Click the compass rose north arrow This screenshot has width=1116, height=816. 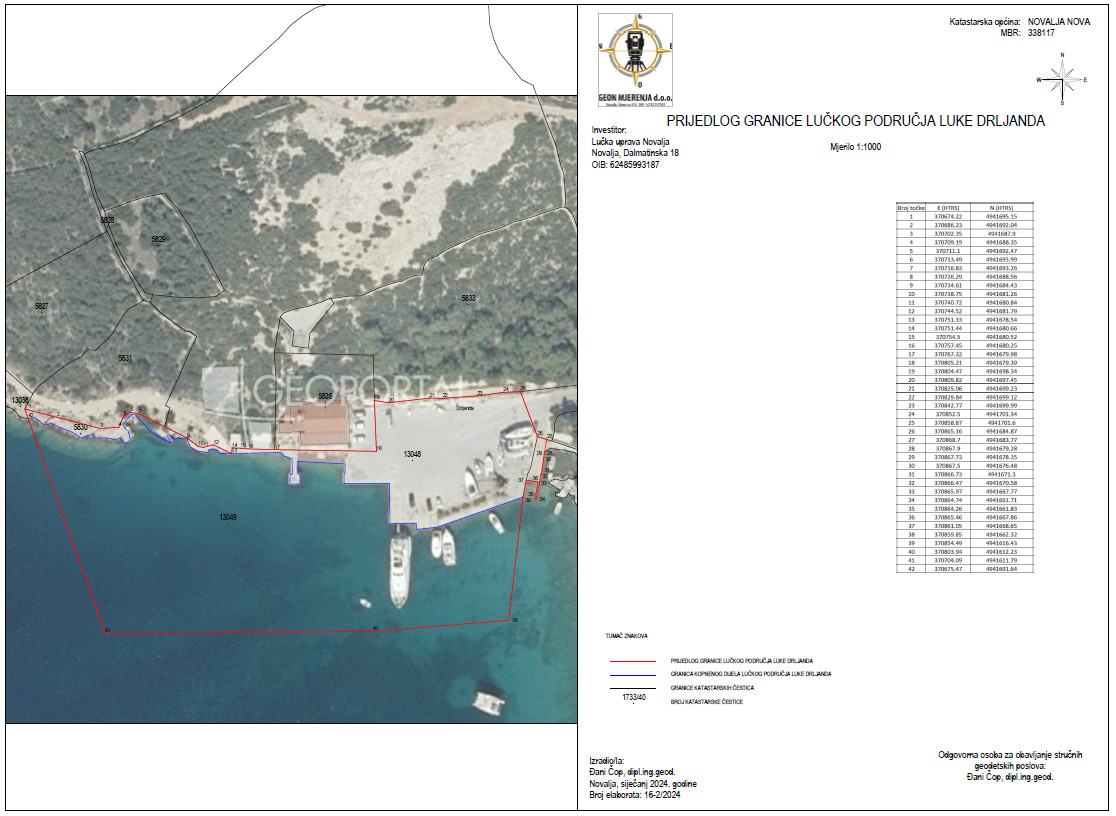1062,79
